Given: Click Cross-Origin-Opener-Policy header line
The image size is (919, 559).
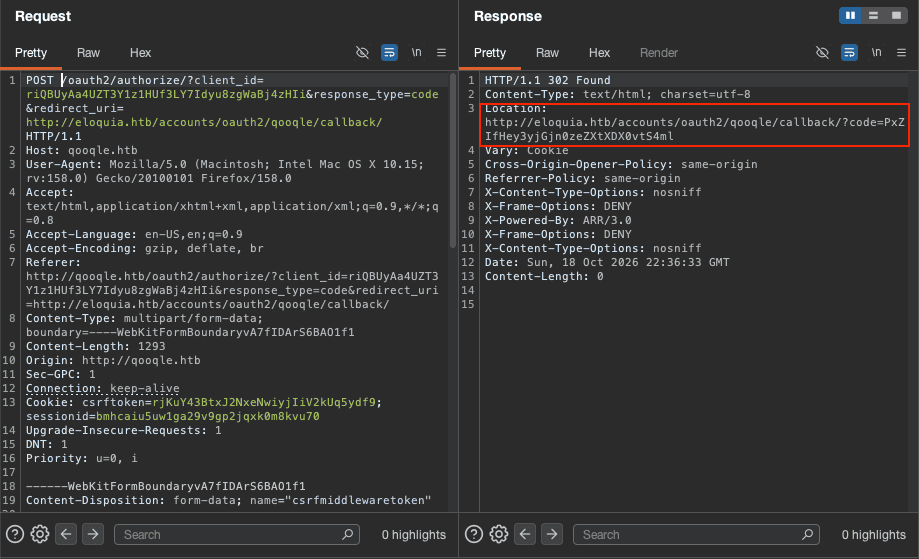Looking at the screenshot, I should point(621,165).
